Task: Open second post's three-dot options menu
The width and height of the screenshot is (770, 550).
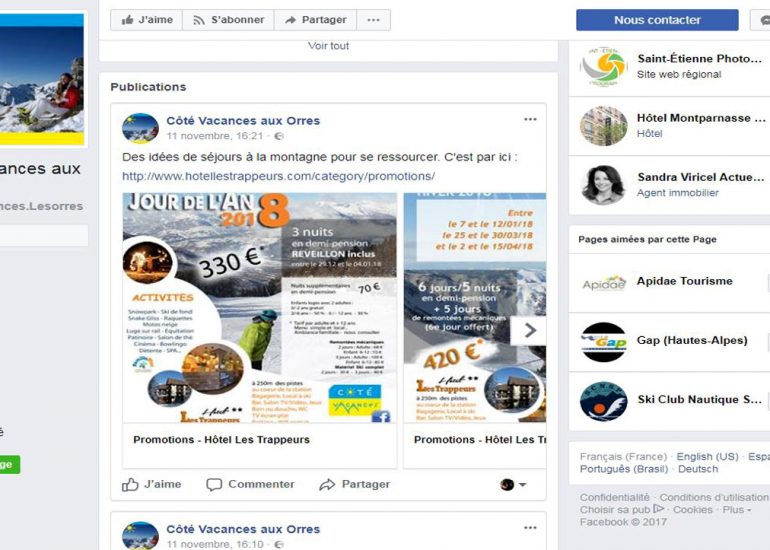Action: tap(530, 528)
